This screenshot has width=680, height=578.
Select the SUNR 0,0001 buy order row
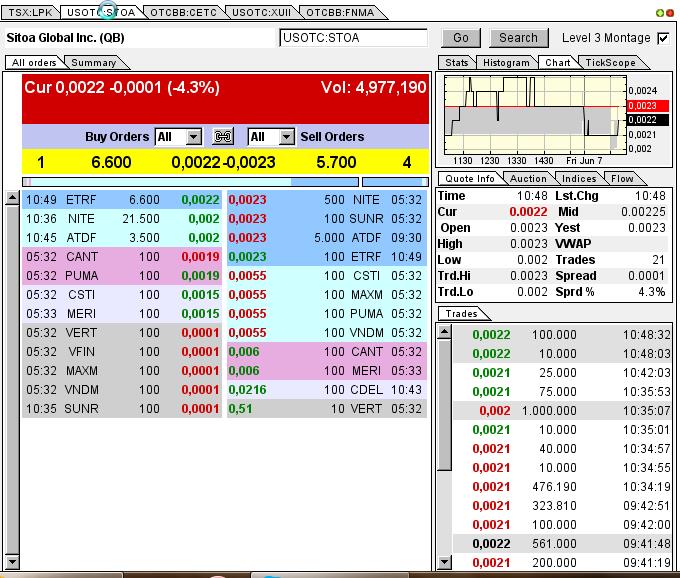(122, 408)
